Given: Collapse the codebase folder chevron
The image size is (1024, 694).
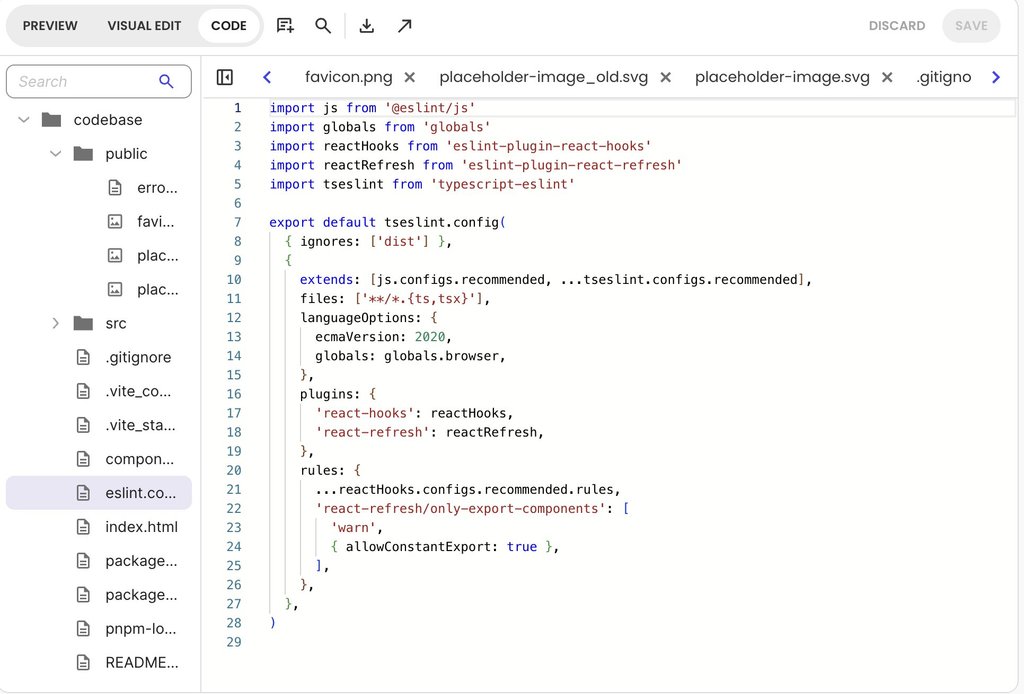Looking at the screenshot, I should 24,119.
